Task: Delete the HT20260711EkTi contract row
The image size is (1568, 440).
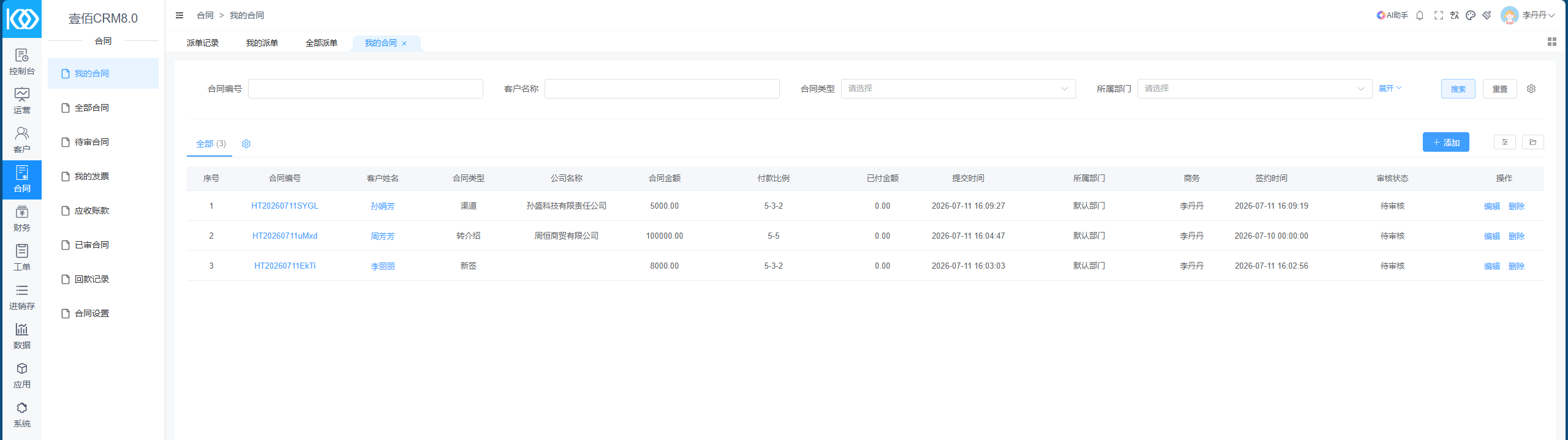Action: click(1517, 266)
